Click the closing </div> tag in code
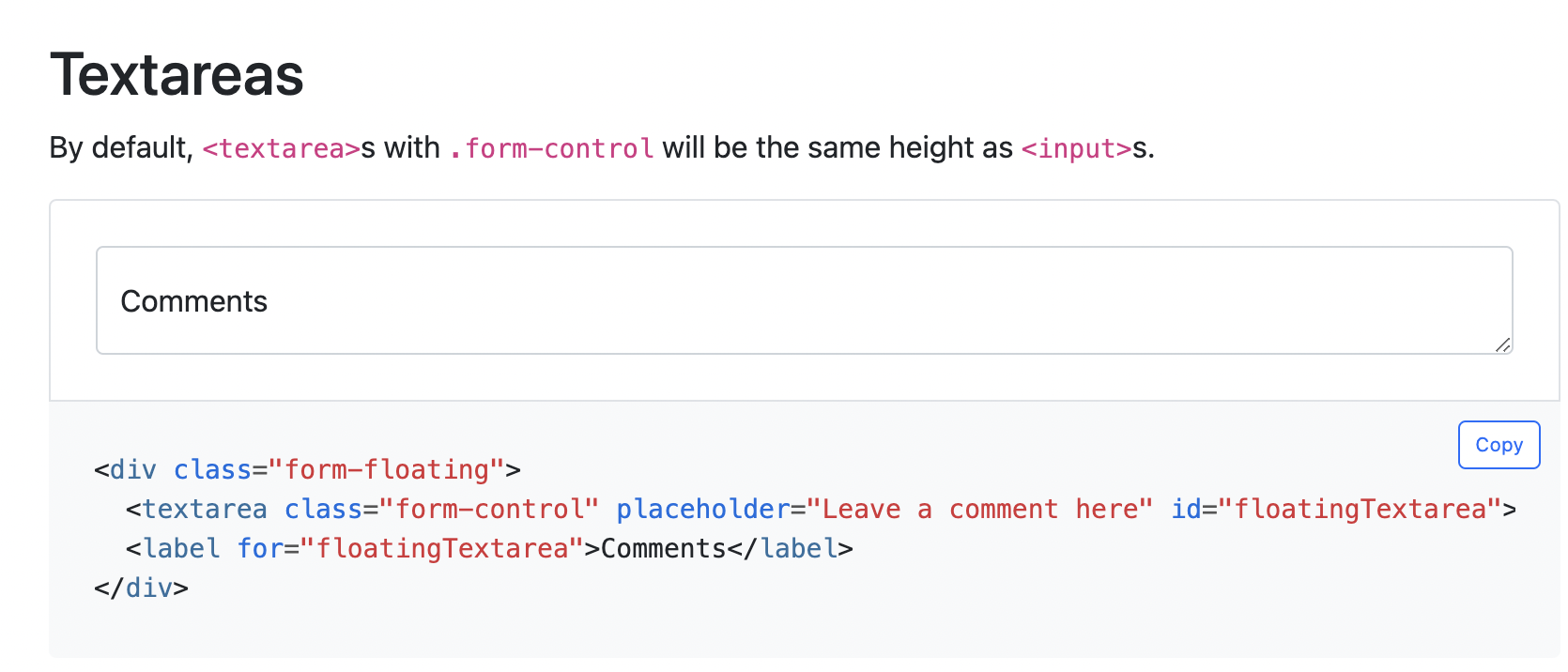 (x=141, y=588)
